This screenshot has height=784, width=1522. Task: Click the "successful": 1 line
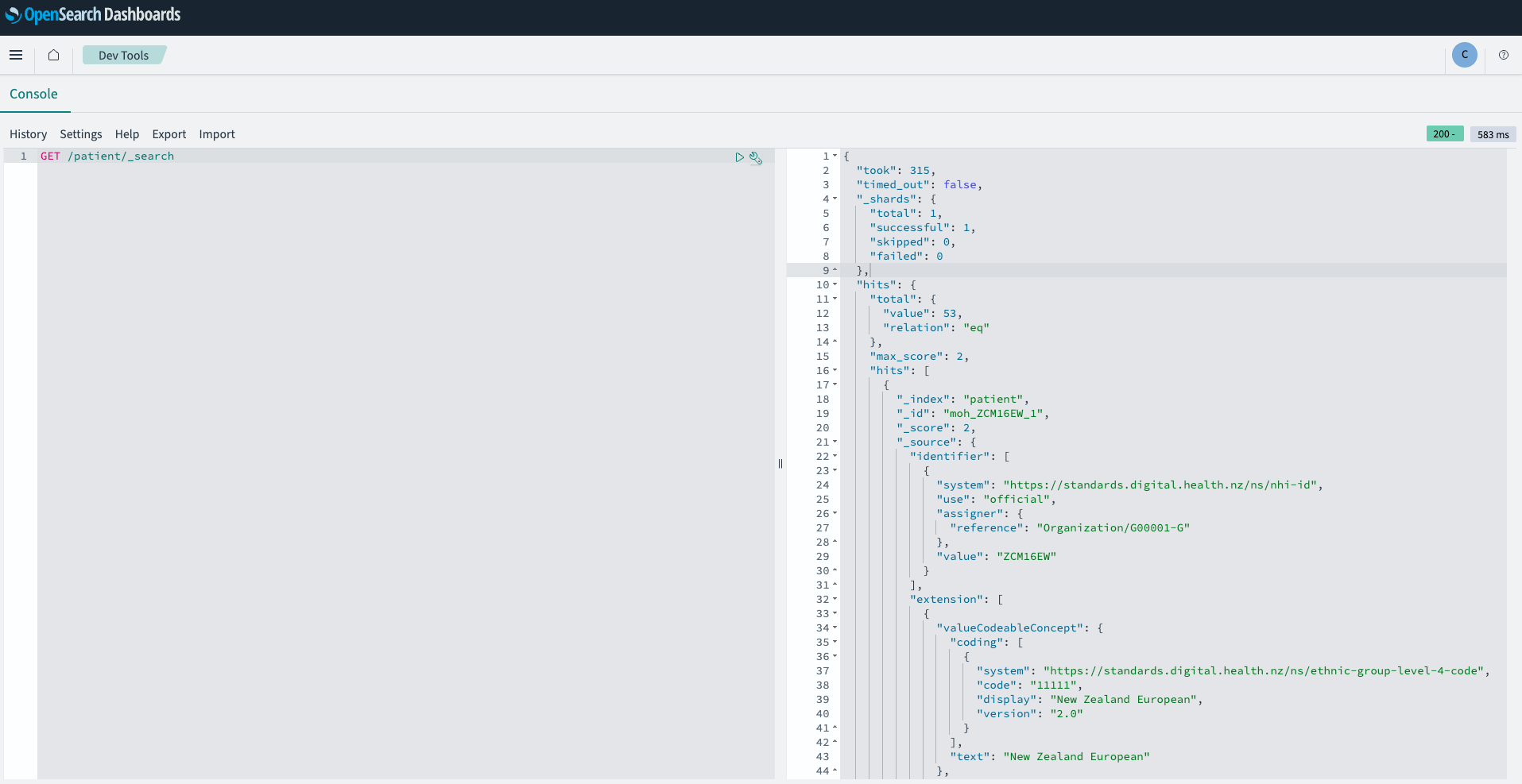(x=922, y=228)
